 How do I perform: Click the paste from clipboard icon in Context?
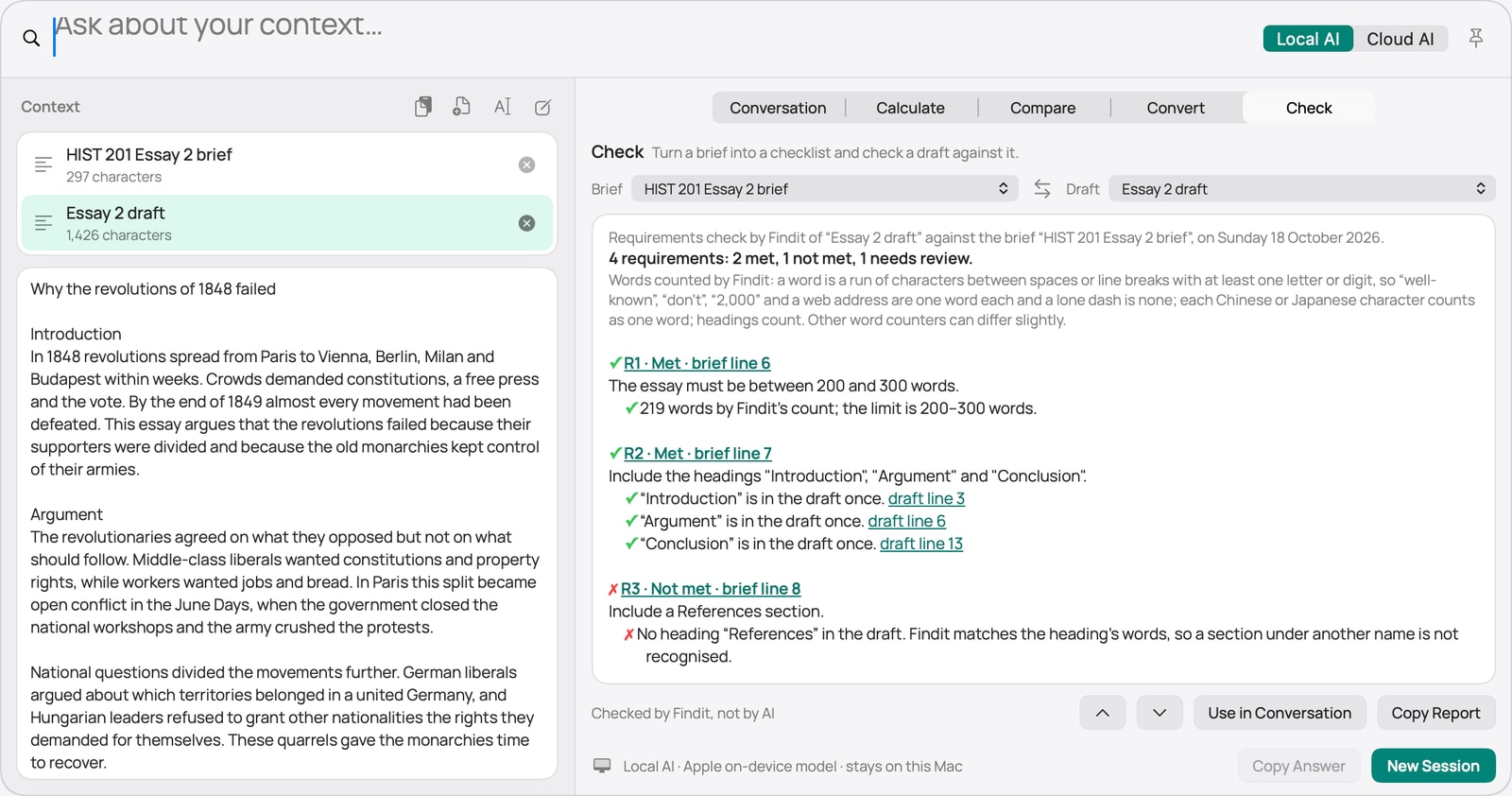coord(423,107)
